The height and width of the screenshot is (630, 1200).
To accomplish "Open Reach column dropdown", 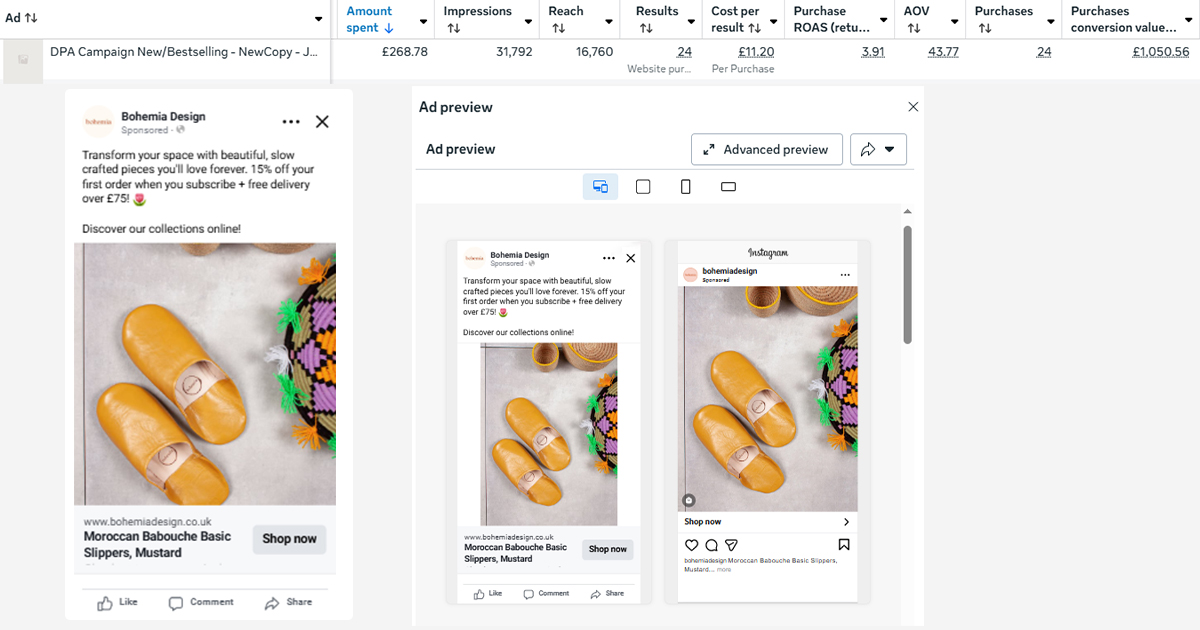I will click(x=609, y=20).
